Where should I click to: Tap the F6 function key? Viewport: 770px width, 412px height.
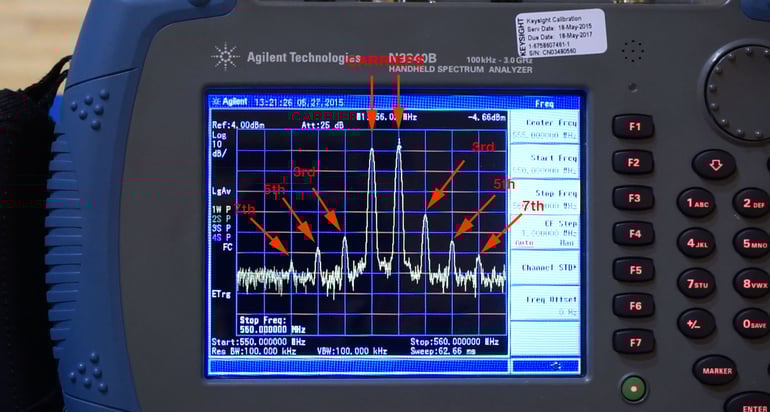(635, 306)
